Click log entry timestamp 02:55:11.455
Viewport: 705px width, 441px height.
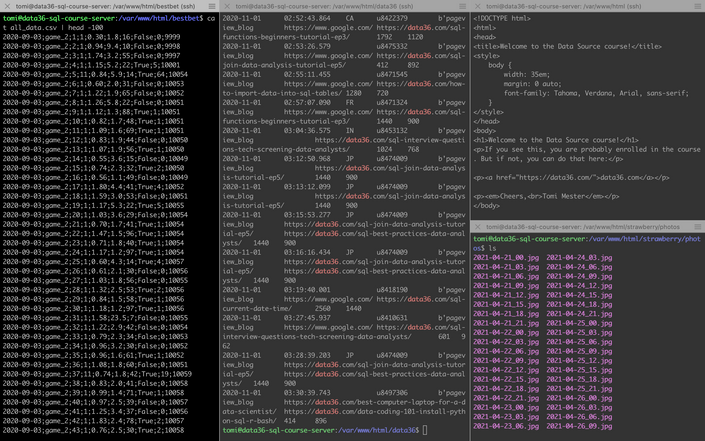(307, 75)
